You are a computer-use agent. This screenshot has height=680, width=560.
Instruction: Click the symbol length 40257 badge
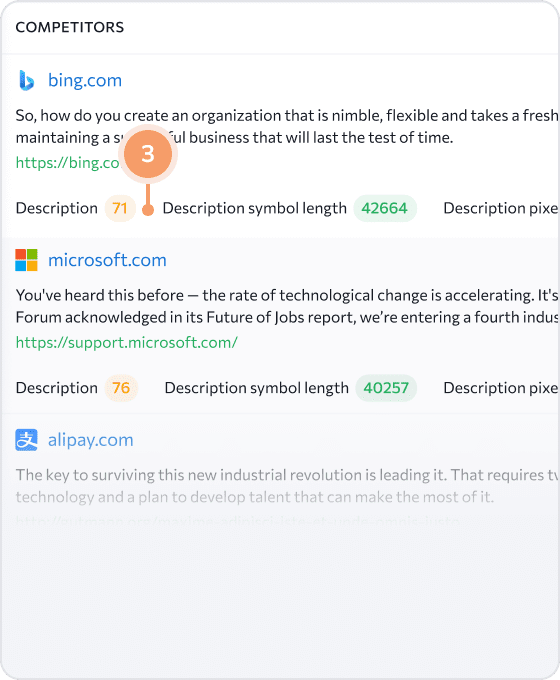click(386, 388)
